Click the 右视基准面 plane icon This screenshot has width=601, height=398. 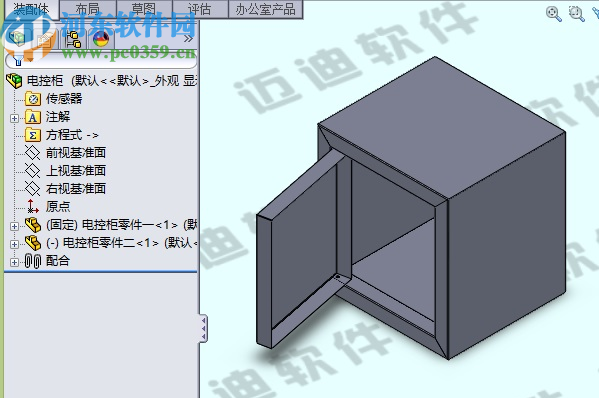pos(33,189)
